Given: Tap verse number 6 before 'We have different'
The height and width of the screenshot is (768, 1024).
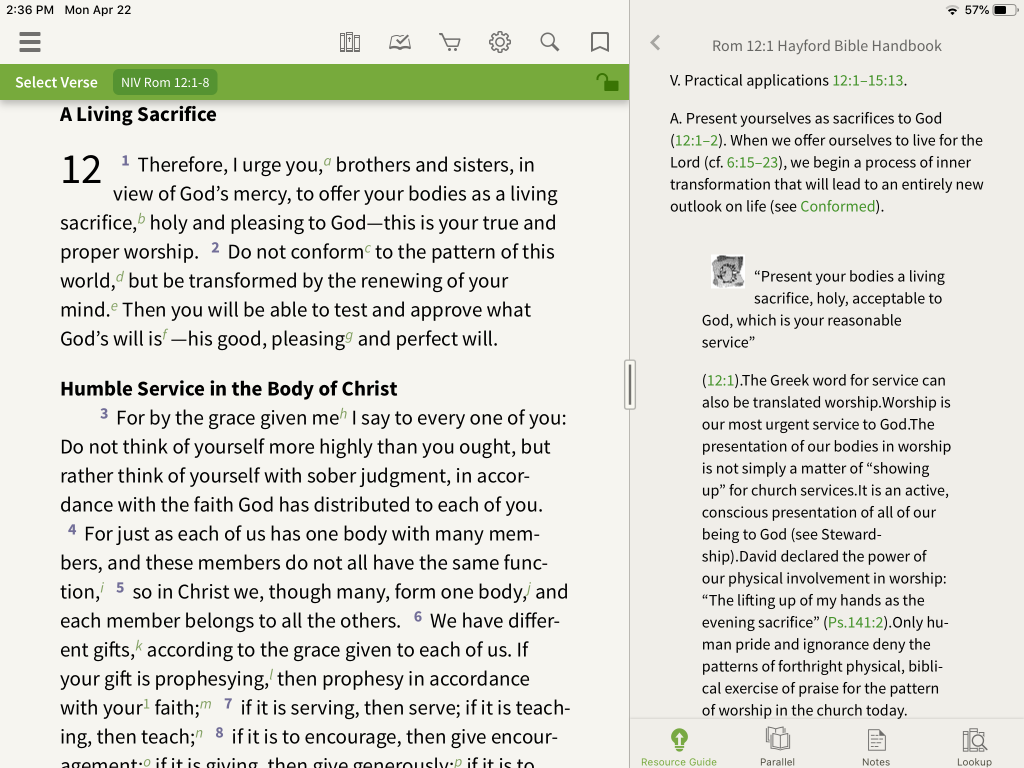Looking at the screenshot, I should (x=418, y=616).
